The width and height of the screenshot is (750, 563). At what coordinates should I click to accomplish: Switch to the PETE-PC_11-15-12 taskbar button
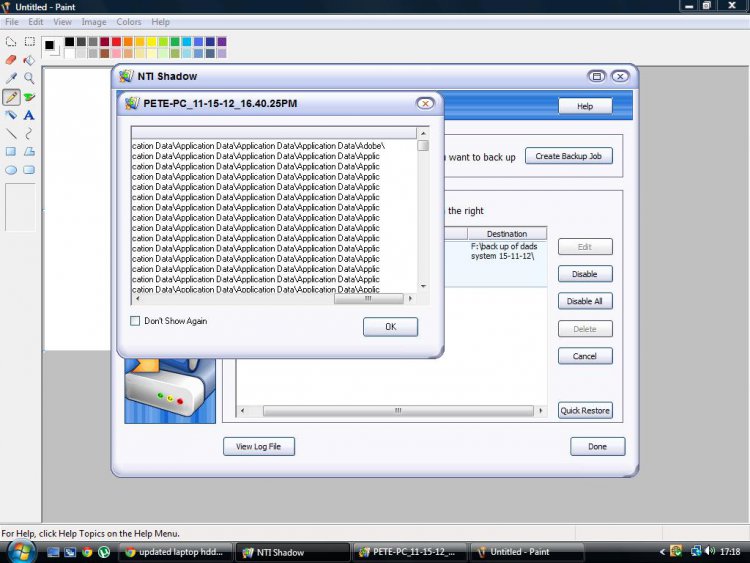click(x=410, y=552)
